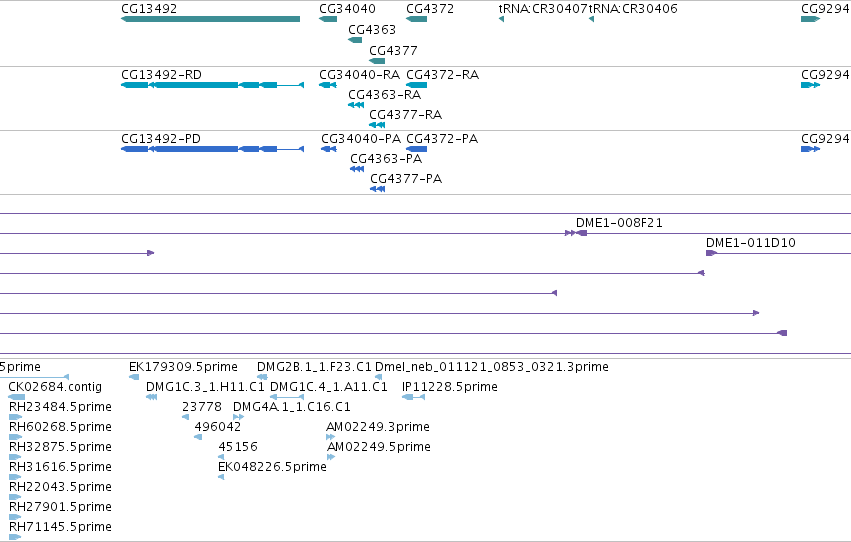851x542 pixels.
Task: Click the RH22043.5prime EST label
Action: pyautogui.click(x=60, y=488)
